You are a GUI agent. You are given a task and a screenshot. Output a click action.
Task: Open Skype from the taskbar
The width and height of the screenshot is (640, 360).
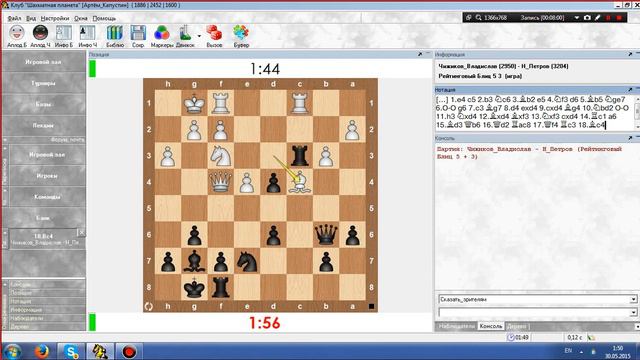point(71,351)
